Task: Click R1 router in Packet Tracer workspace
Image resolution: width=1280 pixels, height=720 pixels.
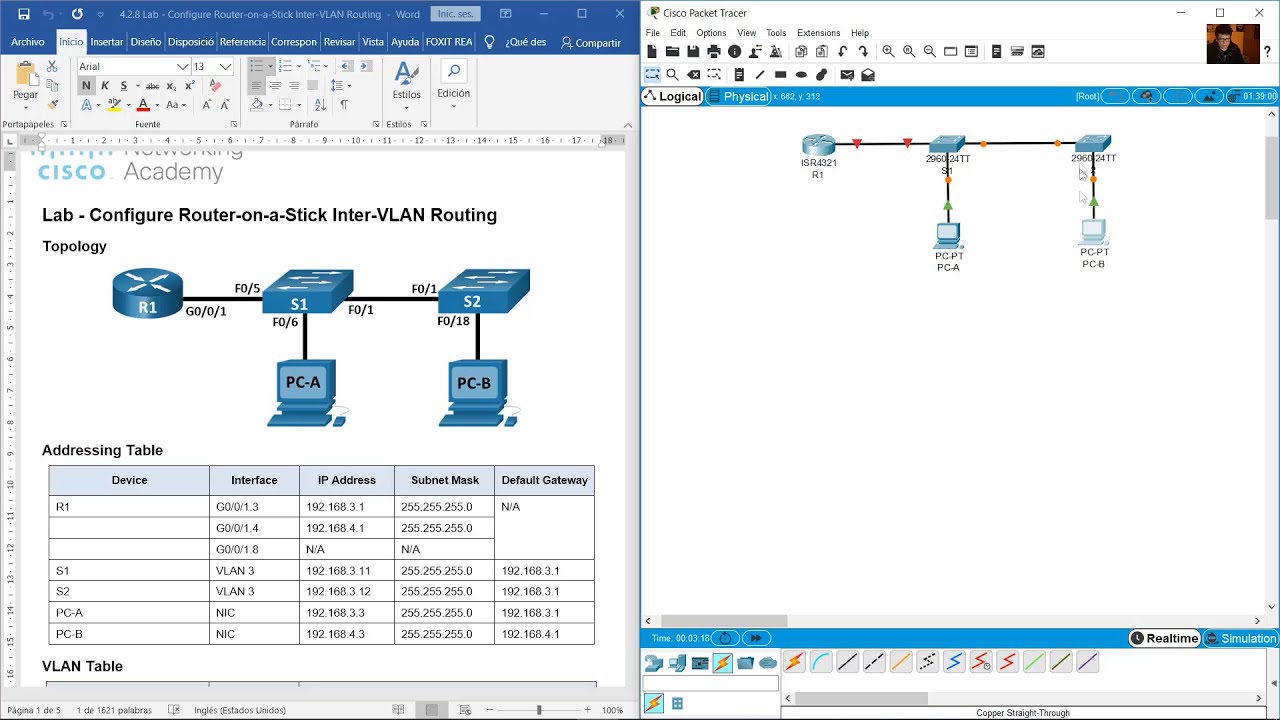Action: pyautogui.click(x=818, y=146)
